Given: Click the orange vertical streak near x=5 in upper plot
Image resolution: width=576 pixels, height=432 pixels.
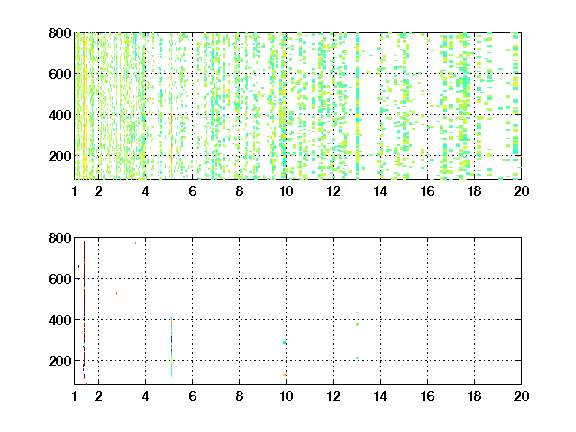Looking at the screenshot, I should coord(171,143).
